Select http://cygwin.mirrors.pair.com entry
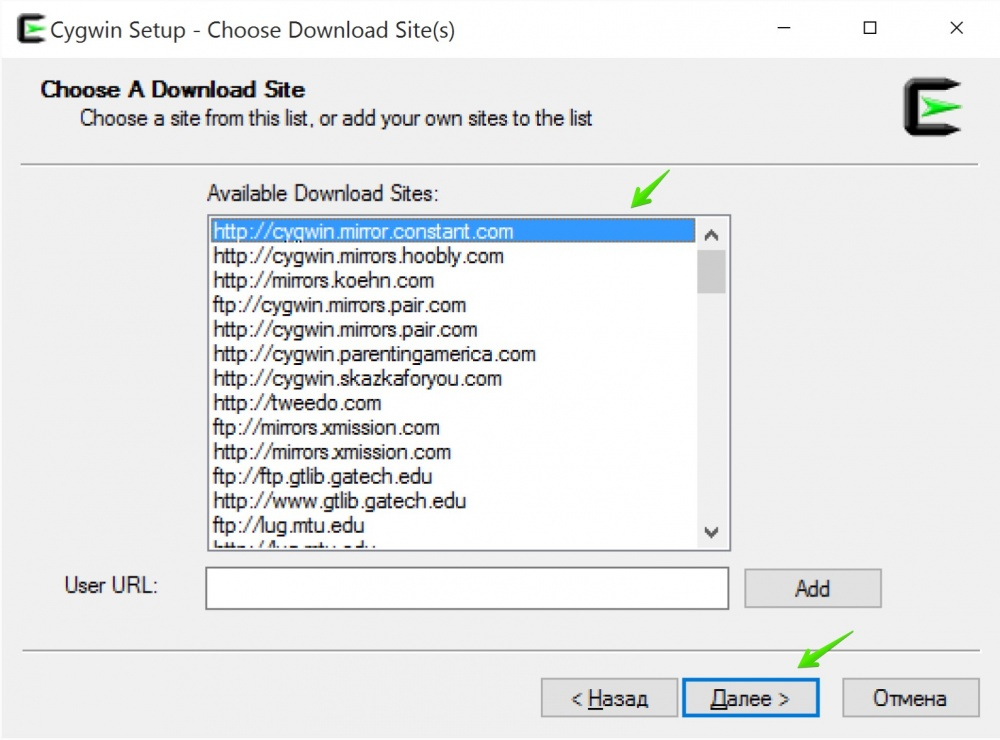The width and height of the screenshot is (1000, 740). click(453, 329)
